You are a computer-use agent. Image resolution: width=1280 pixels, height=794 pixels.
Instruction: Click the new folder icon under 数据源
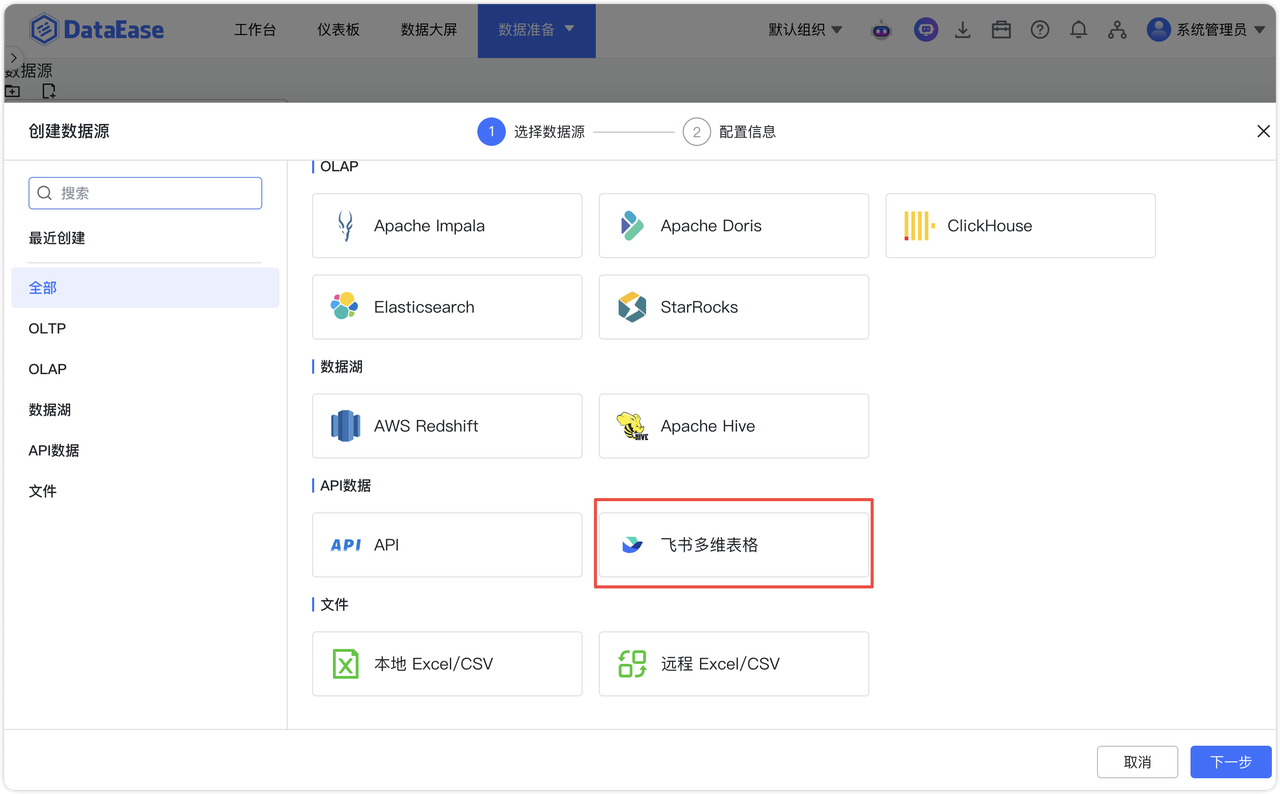click(13, 91)
